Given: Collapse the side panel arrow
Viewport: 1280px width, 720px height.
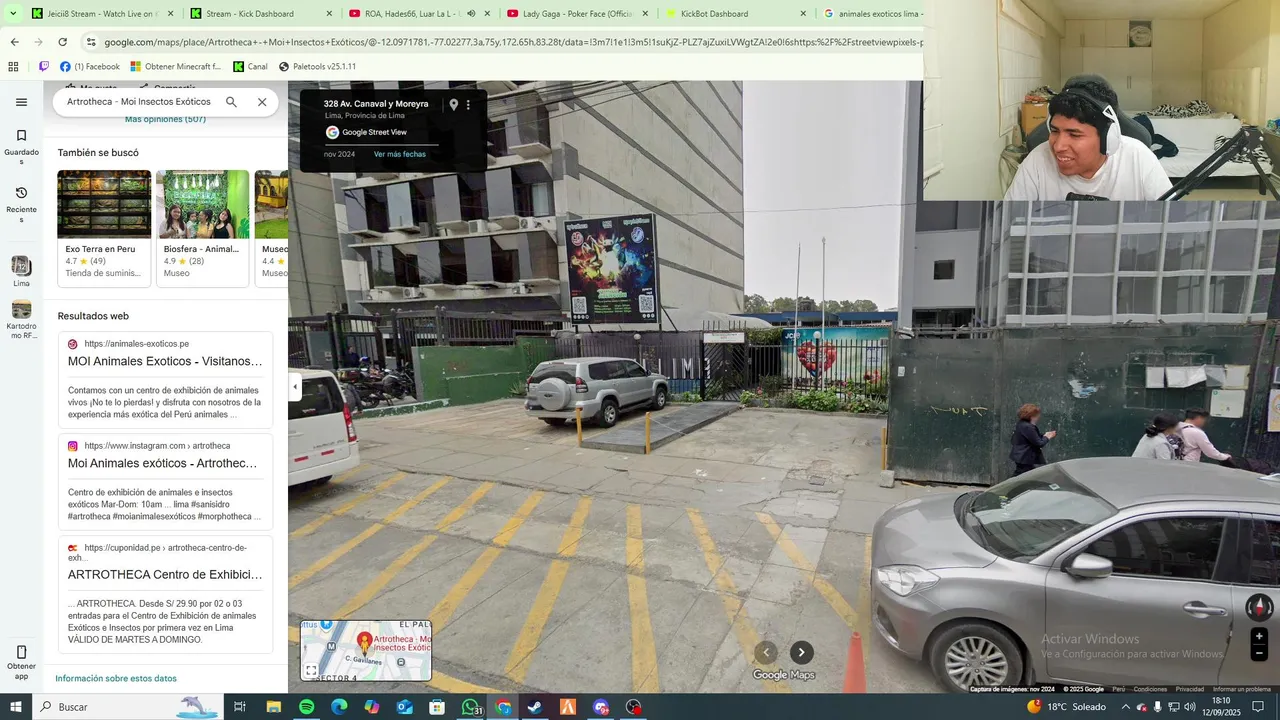Looking at the screenshot, I should [295, 387].
